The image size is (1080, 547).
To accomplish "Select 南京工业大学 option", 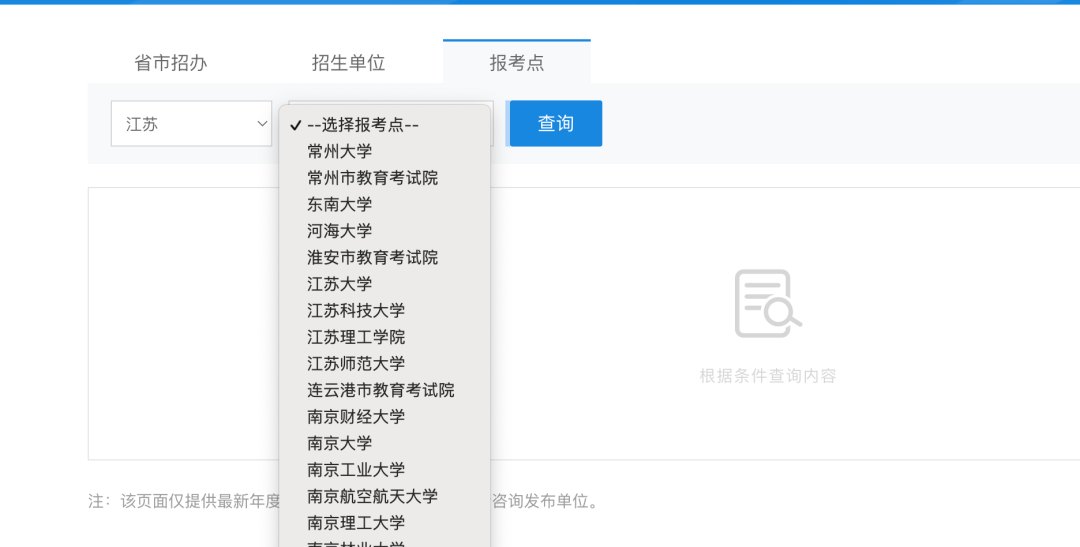I will [x=385, y=470].
